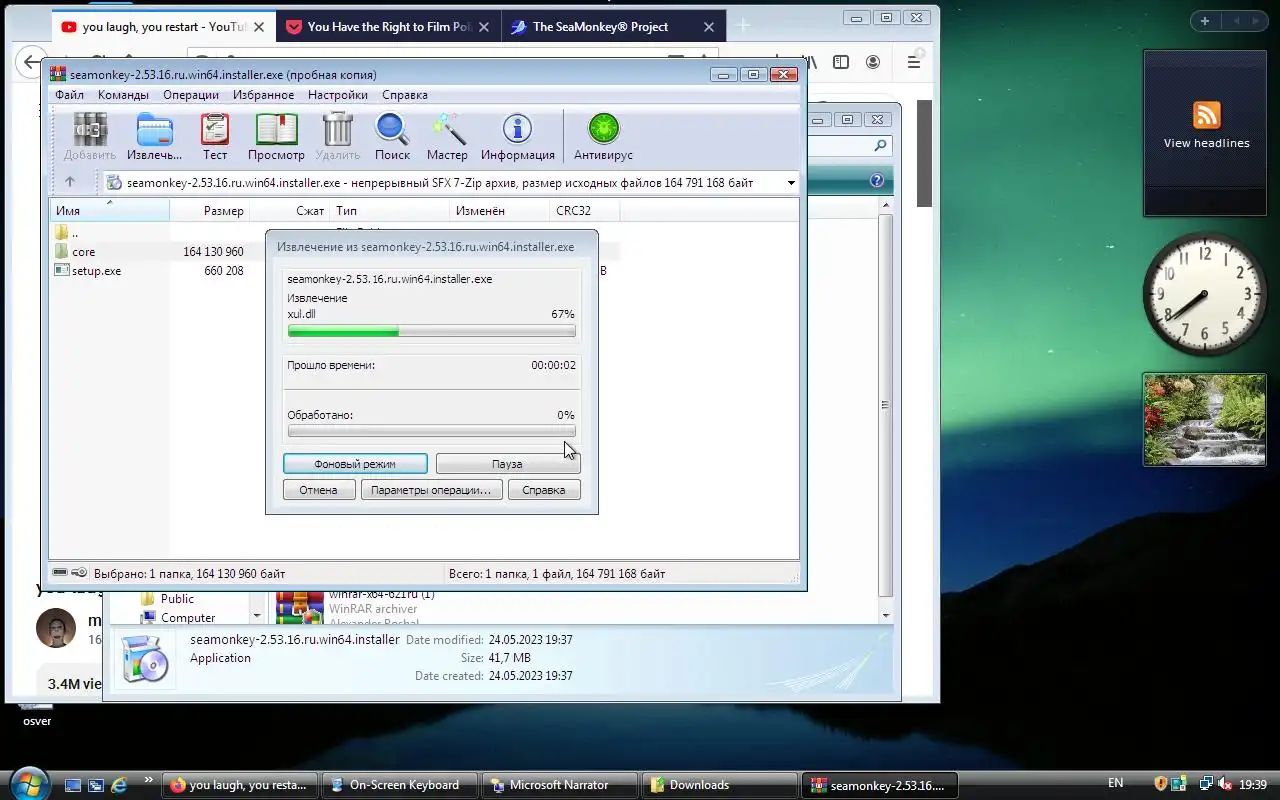The width and height of the screenshot is (1280, 800).
Task: Expand the quick launch overflow chevron
Action: (148, 780)
